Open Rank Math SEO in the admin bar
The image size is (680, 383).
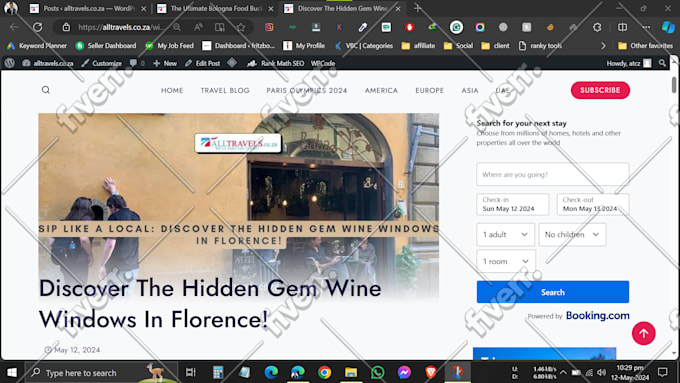(276, 63)
